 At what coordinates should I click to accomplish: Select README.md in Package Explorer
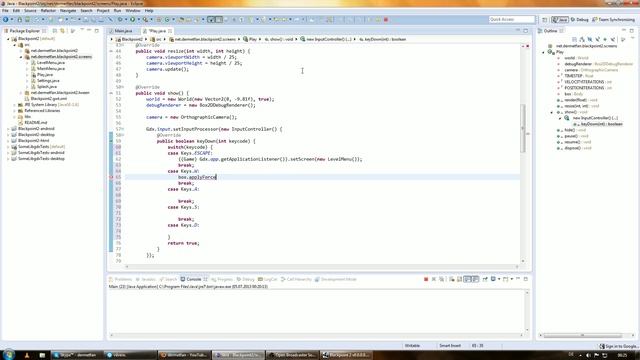[x=36, y=123]
